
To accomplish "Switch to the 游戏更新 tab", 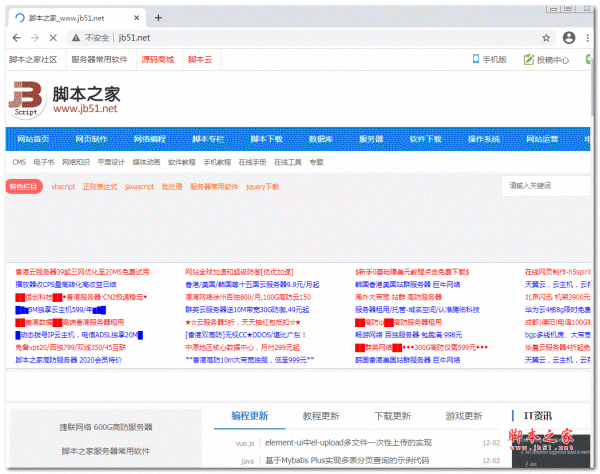I will [464, 415].
